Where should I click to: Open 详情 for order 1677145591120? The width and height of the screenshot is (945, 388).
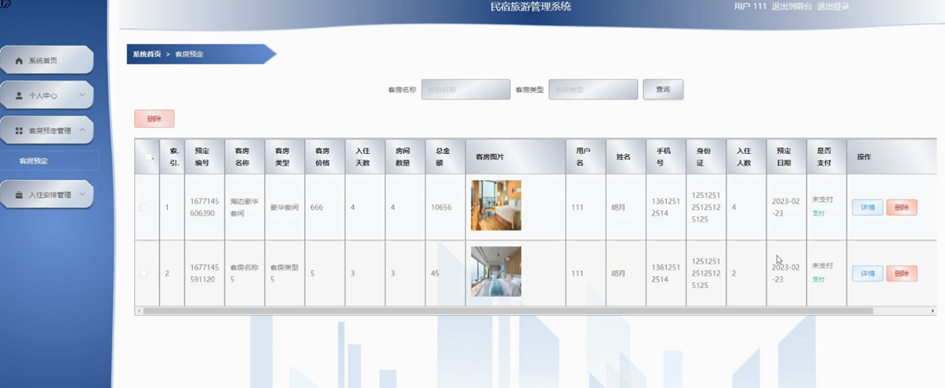click(867, 274)
